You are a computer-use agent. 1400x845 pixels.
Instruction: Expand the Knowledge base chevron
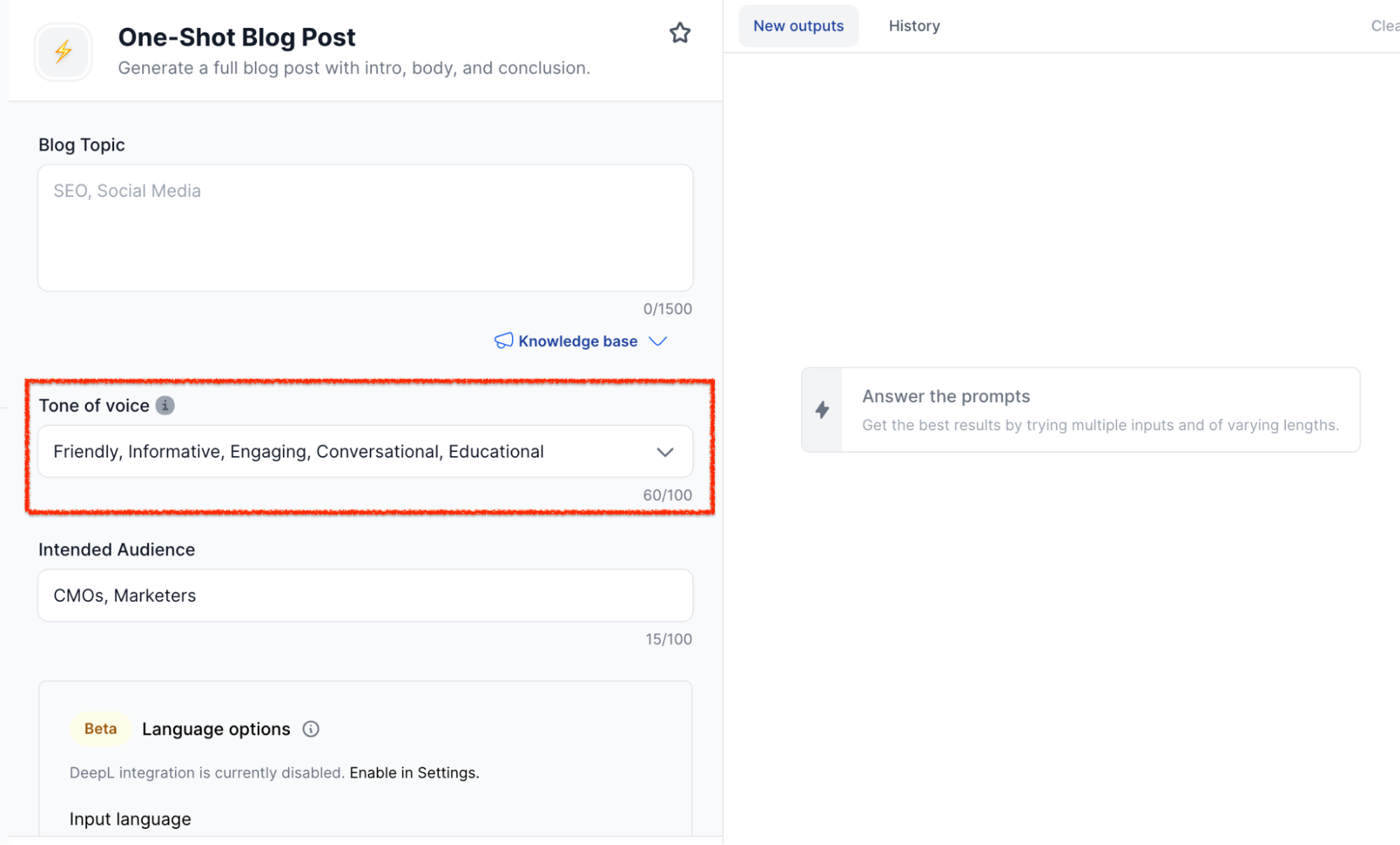tap(658, 341)
